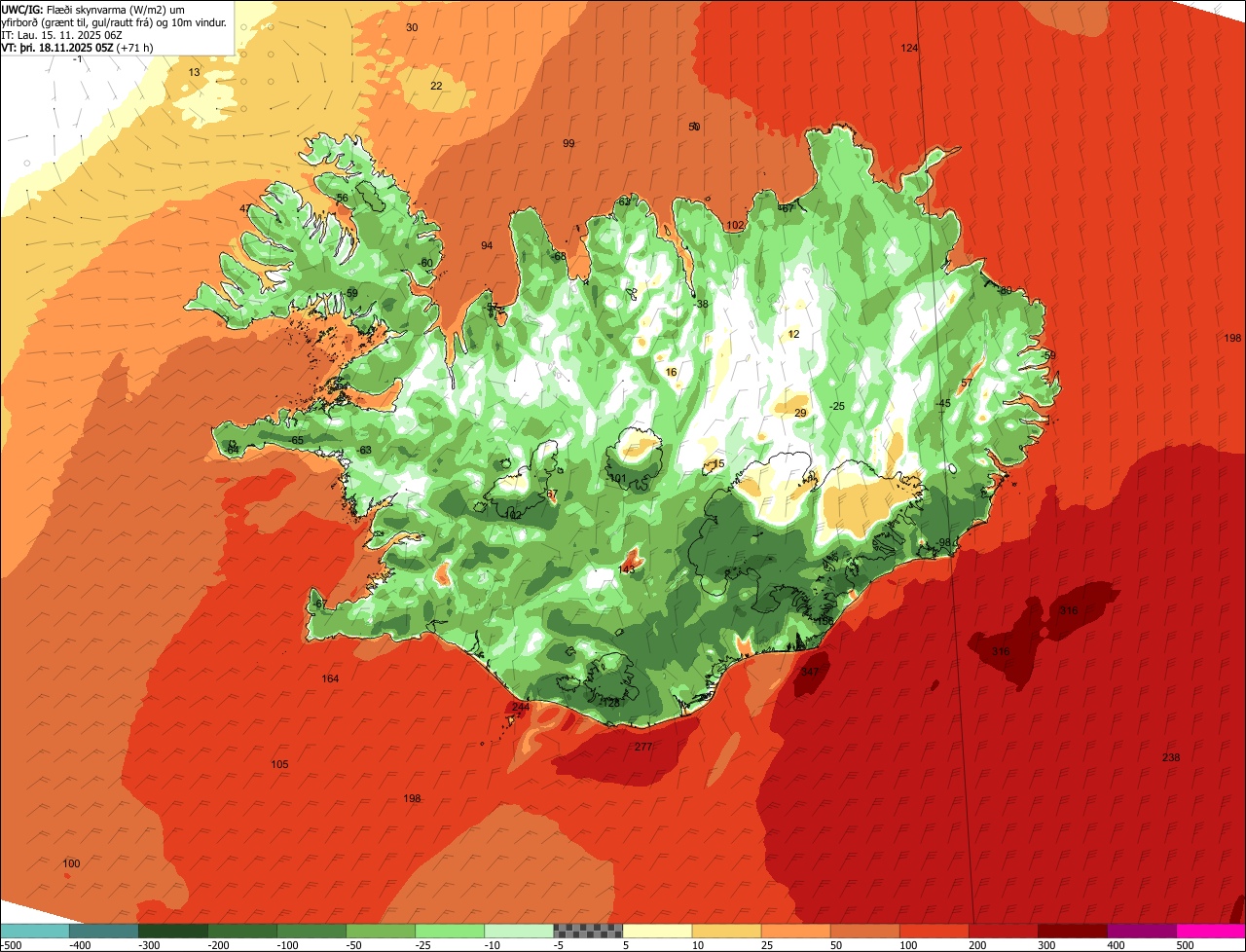
Task: Click the light teal legend swatch above -500
Action: click(x=34, y=931)
